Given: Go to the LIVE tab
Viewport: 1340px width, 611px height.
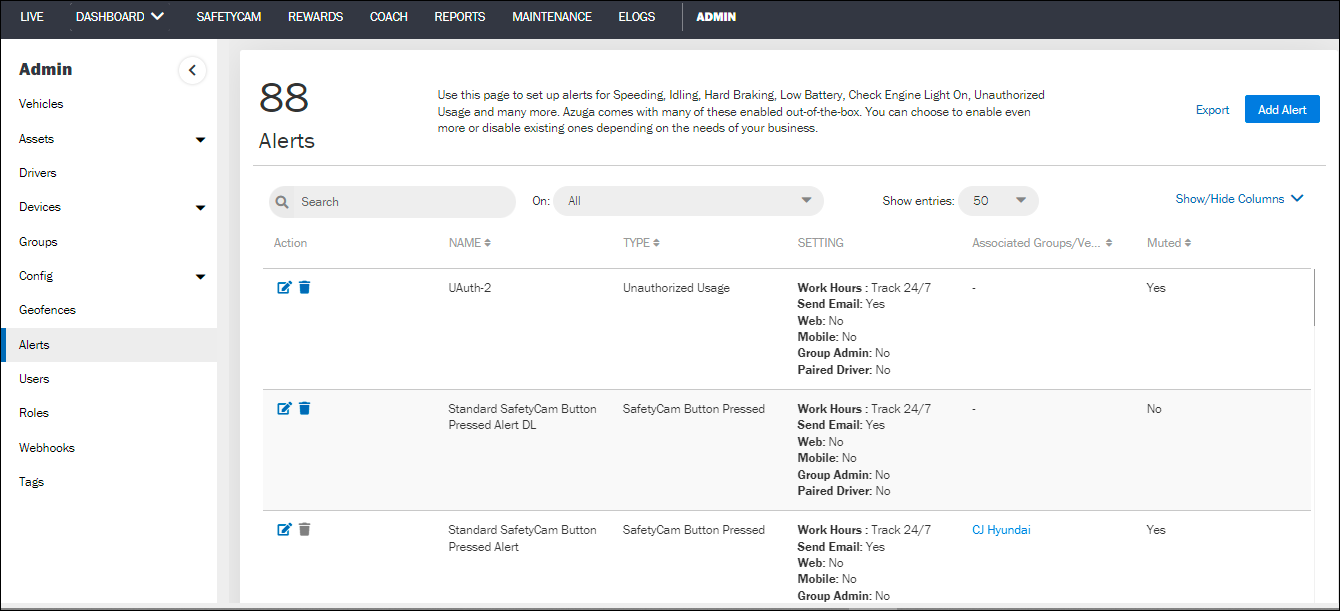Looking at the screenshot, I should click(32, 17).
